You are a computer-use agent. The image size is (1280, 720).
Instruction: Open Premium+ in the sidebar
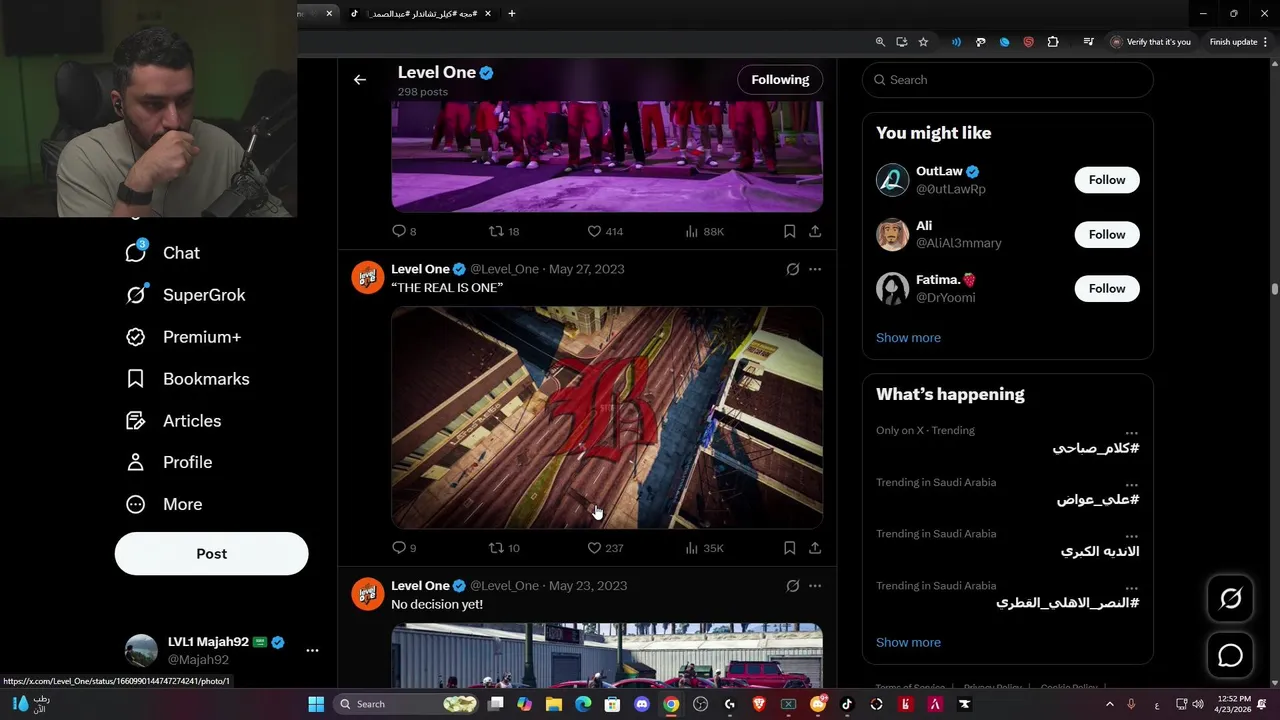pos(184,337)
